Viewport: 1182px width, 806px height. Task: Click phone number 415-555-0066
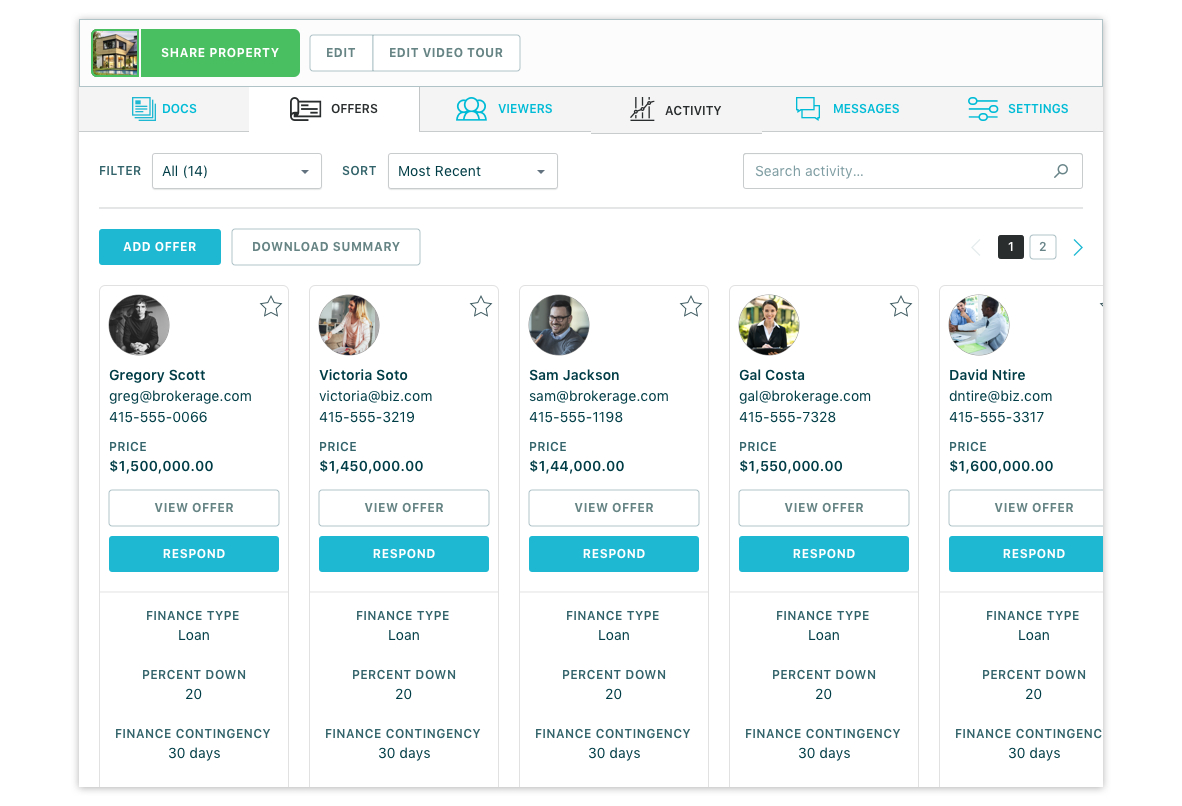pyautogui.click(x=158, y=418)
